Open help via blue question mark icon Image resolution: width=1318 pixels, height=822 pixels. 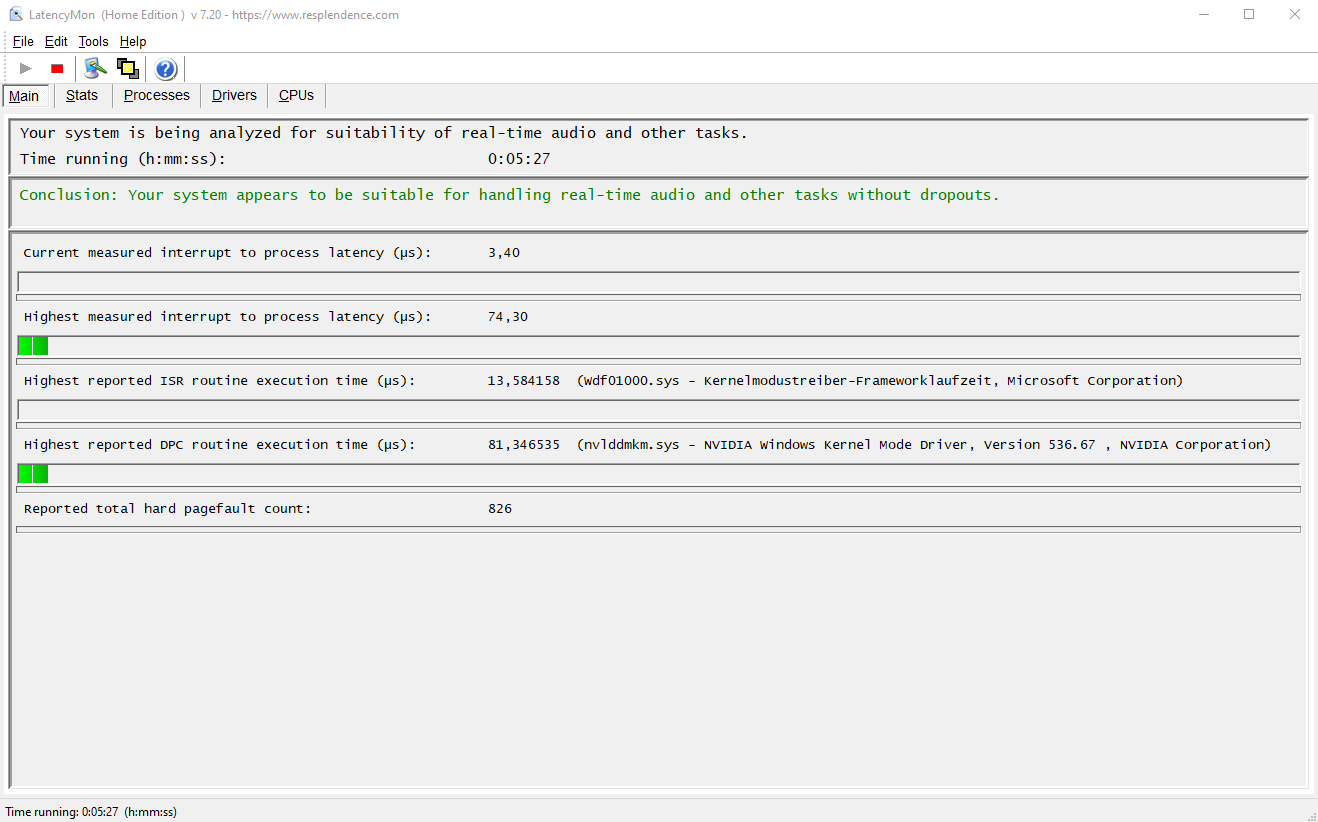(166, 68)
